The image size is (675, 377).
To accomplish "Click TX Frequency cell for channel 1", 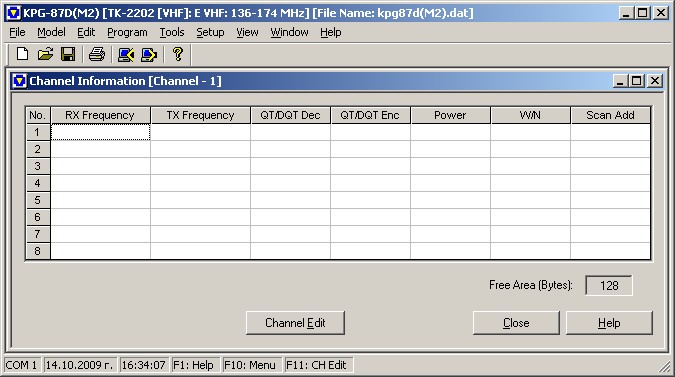I will click(x=201, y=132).
